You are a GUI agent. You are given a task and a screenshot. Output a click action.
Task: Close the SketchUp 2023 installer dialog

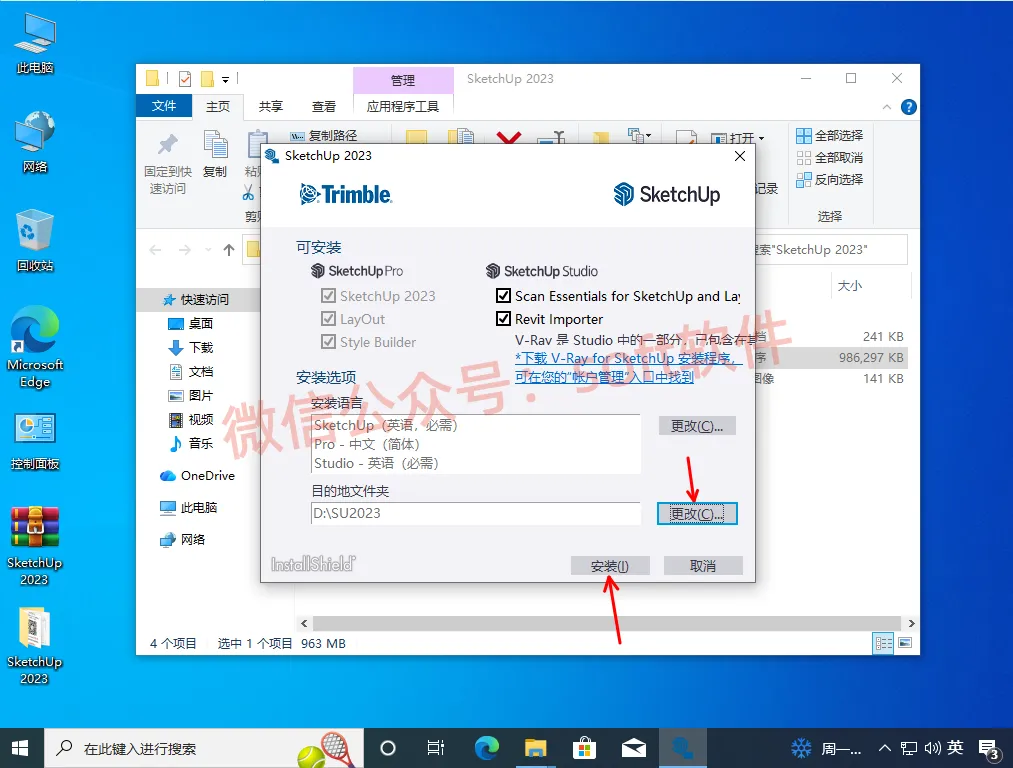click(740, 156)
